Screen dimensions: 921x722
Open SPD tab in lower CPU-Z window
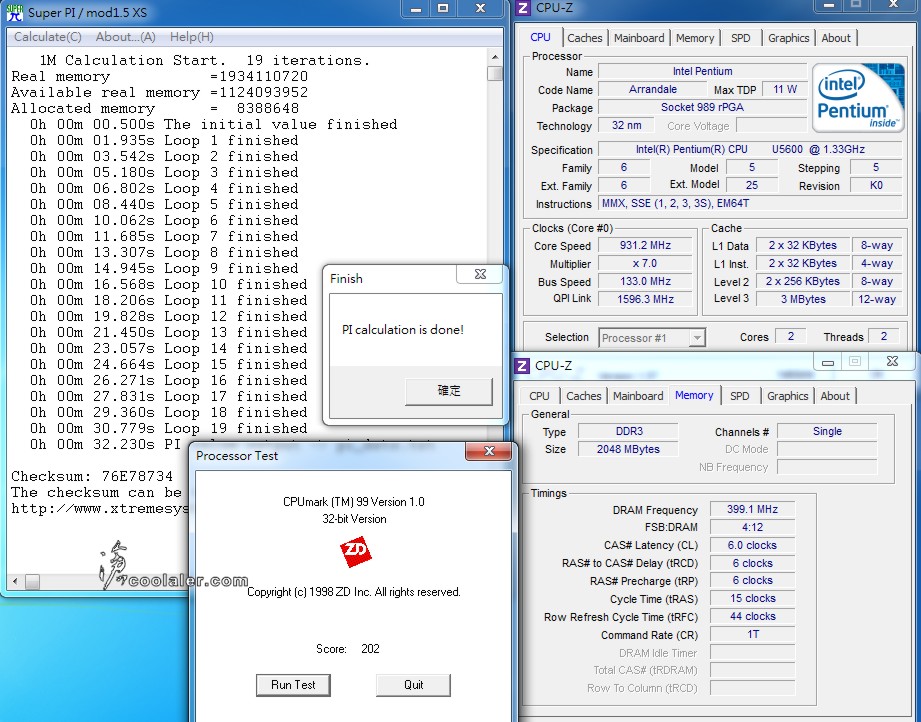(740, 396)
